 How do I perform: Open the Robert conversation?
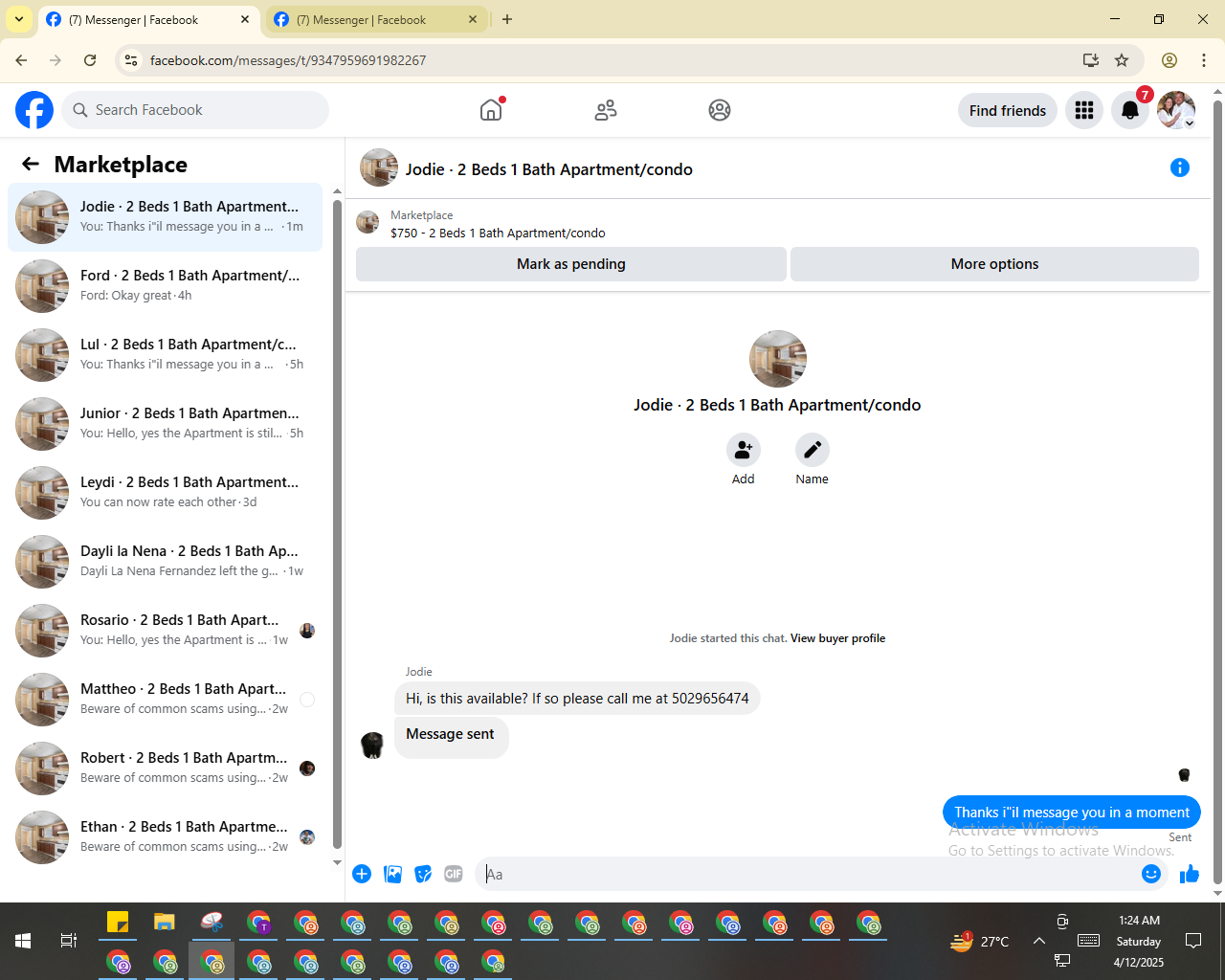165,768
